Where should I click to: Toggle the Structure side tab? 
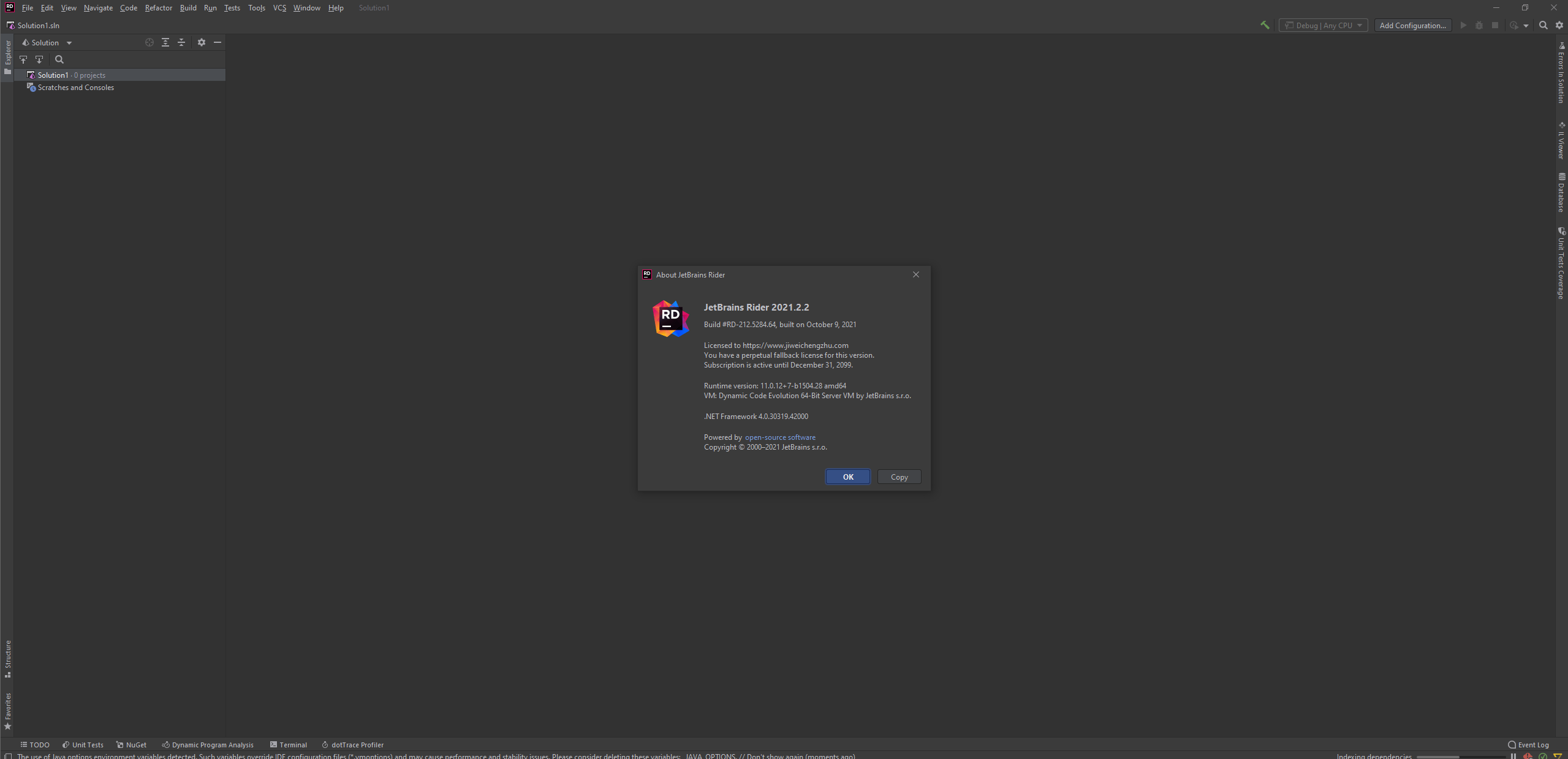tap(7, 659)
